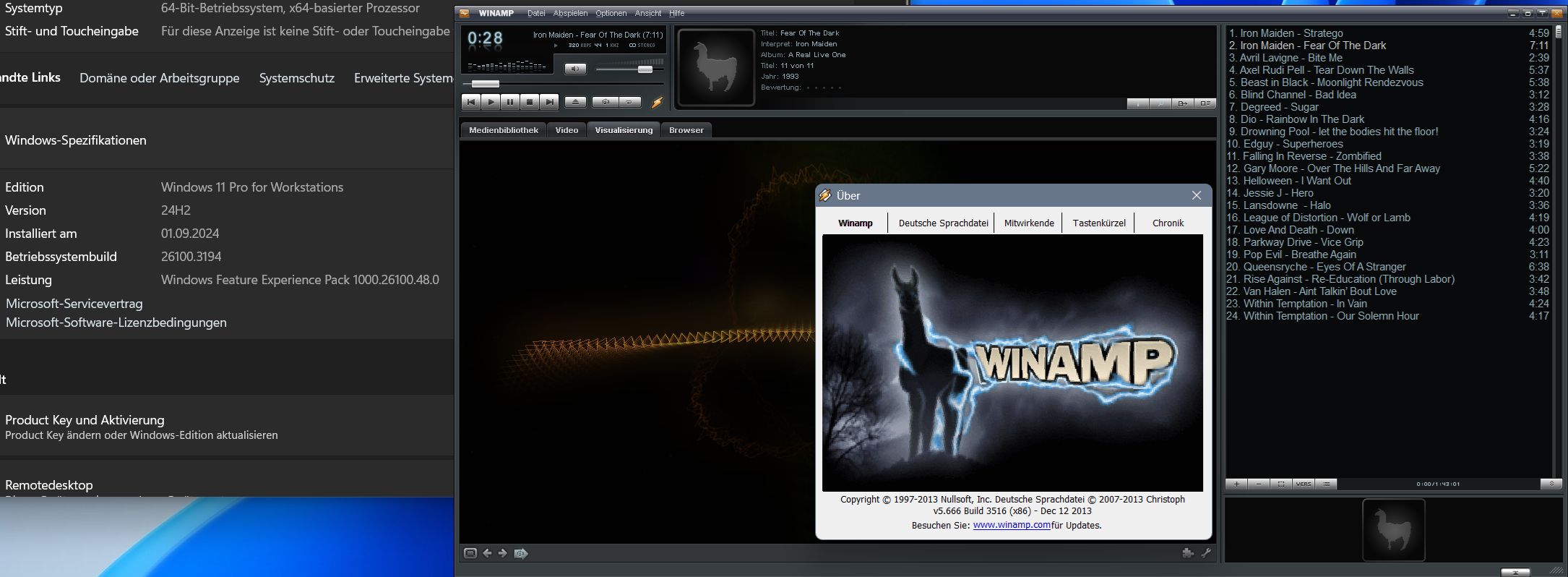Image resolution: width=1568 pixels, height=577 pixels.
Task: Toggle shuffle mode in Winamp
Action: click(605, 102)
